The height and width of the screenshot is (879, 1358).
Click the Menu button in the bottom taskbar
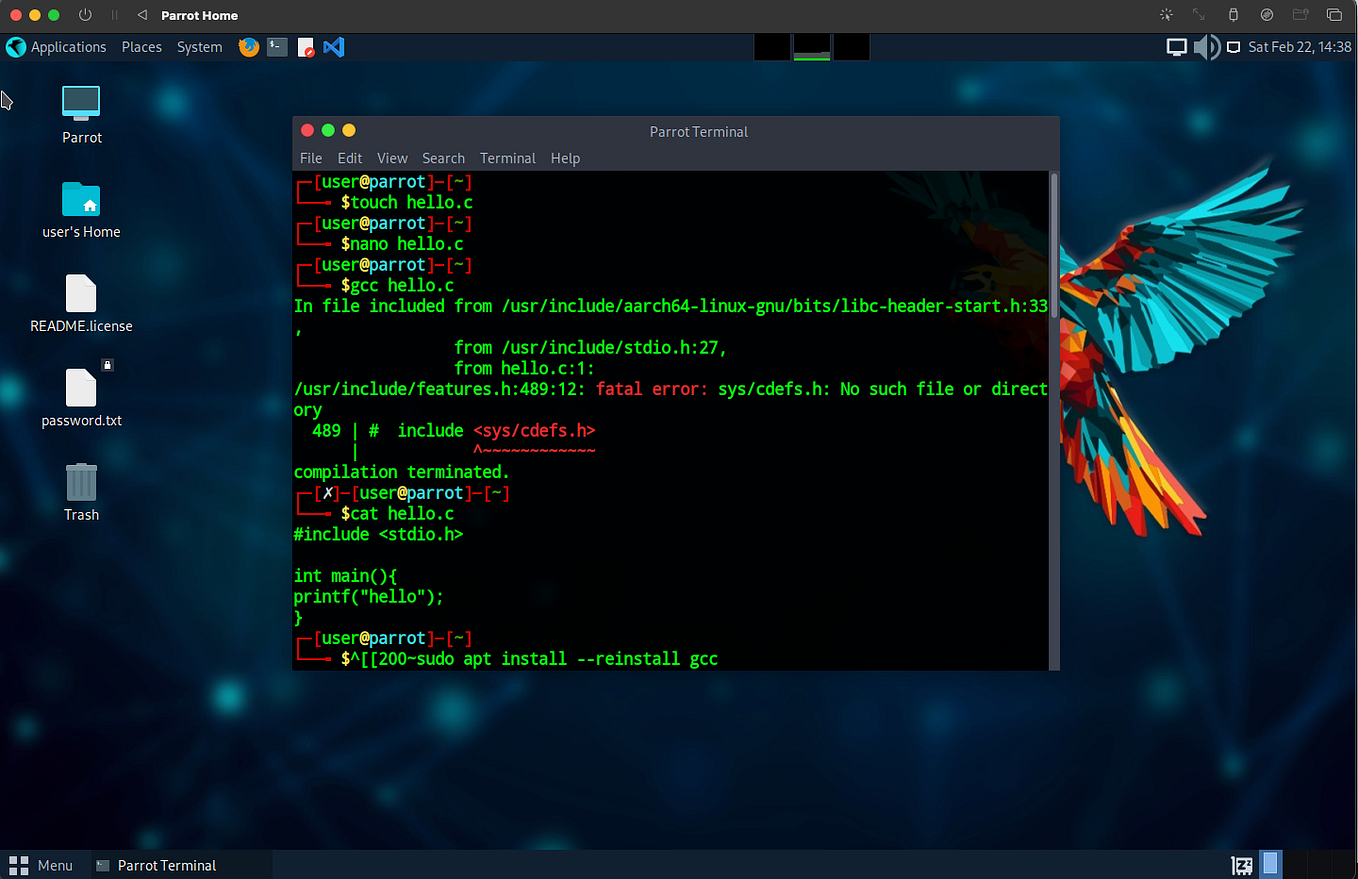coord(44,864)
